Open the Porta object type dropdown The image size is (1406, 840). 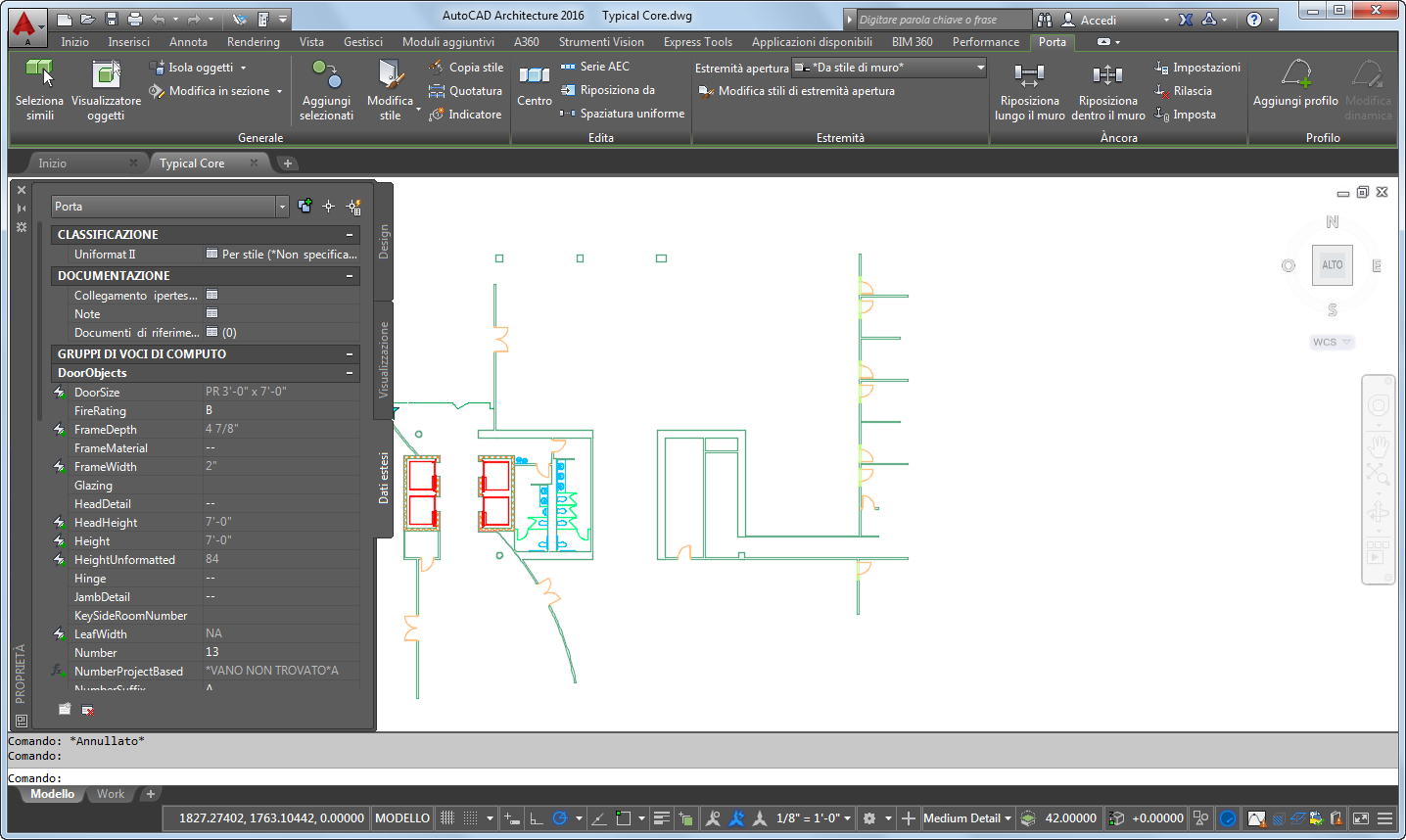282,207
